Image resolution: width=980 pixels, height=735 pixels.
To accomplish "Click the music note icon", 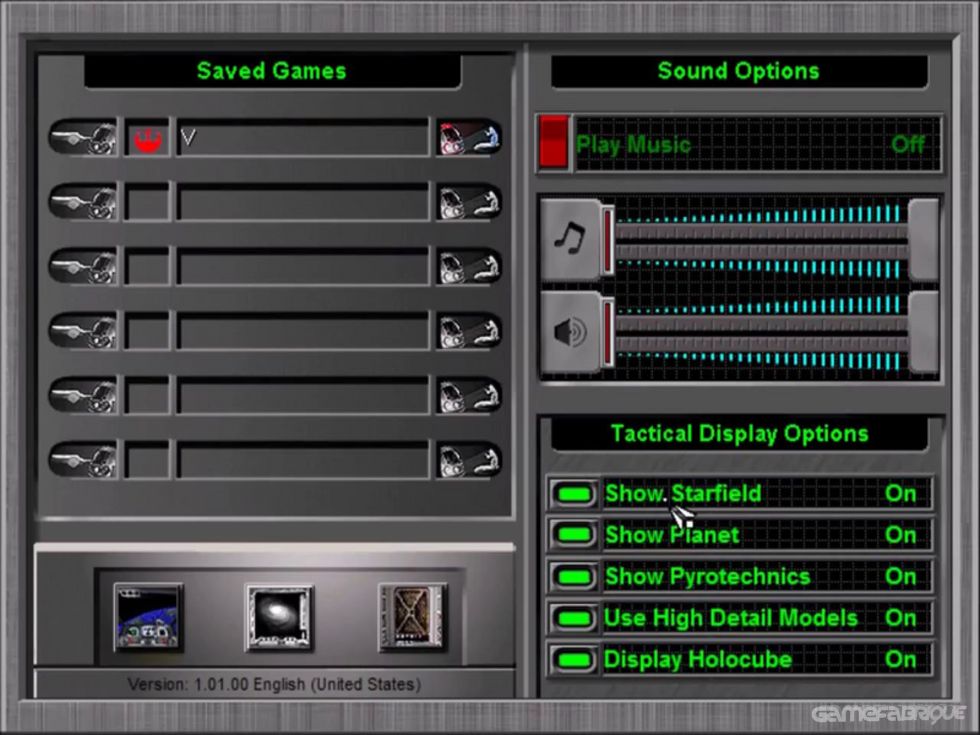I will (x=569, y=239).
